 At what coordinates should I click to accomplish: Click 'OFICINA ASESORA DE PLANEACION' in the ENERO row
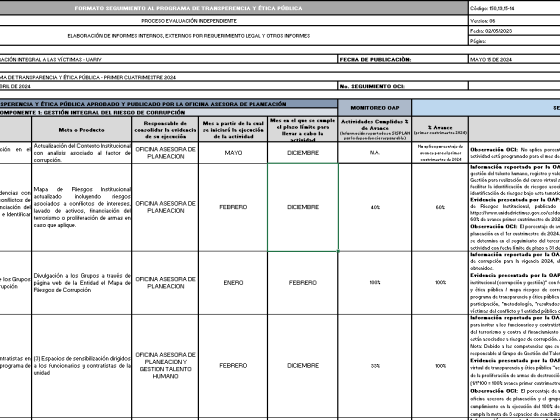[x=165, y=283]
